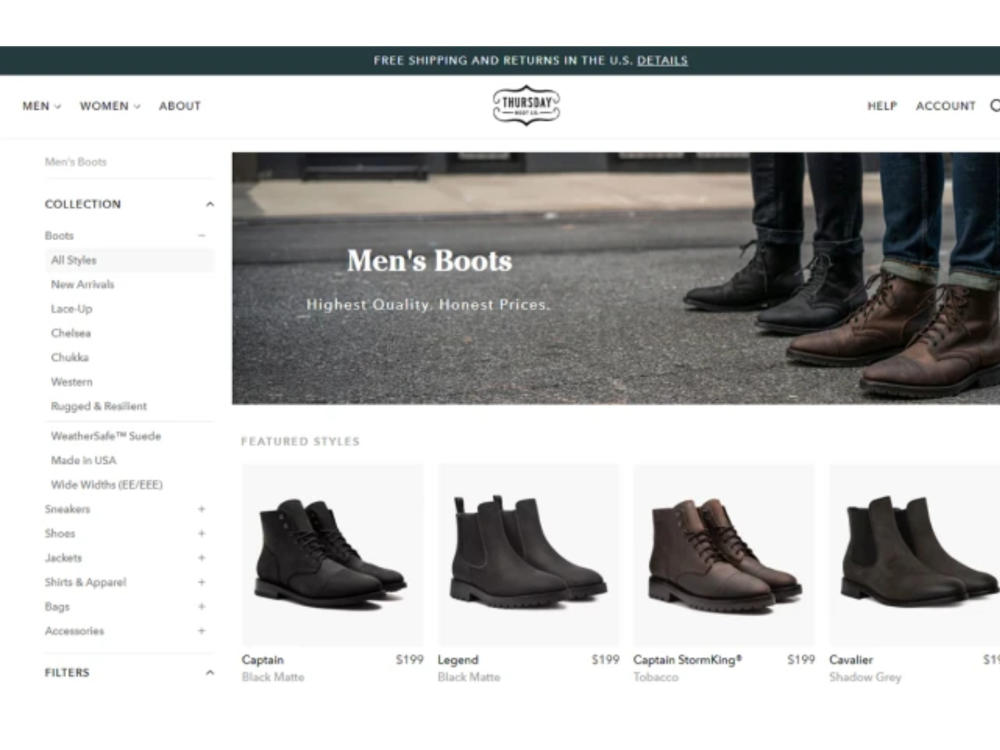This screenshot has width=1000, height=750.
Task: Collapse the COLLECTION section chevron
Action: (x=210, y=204)
